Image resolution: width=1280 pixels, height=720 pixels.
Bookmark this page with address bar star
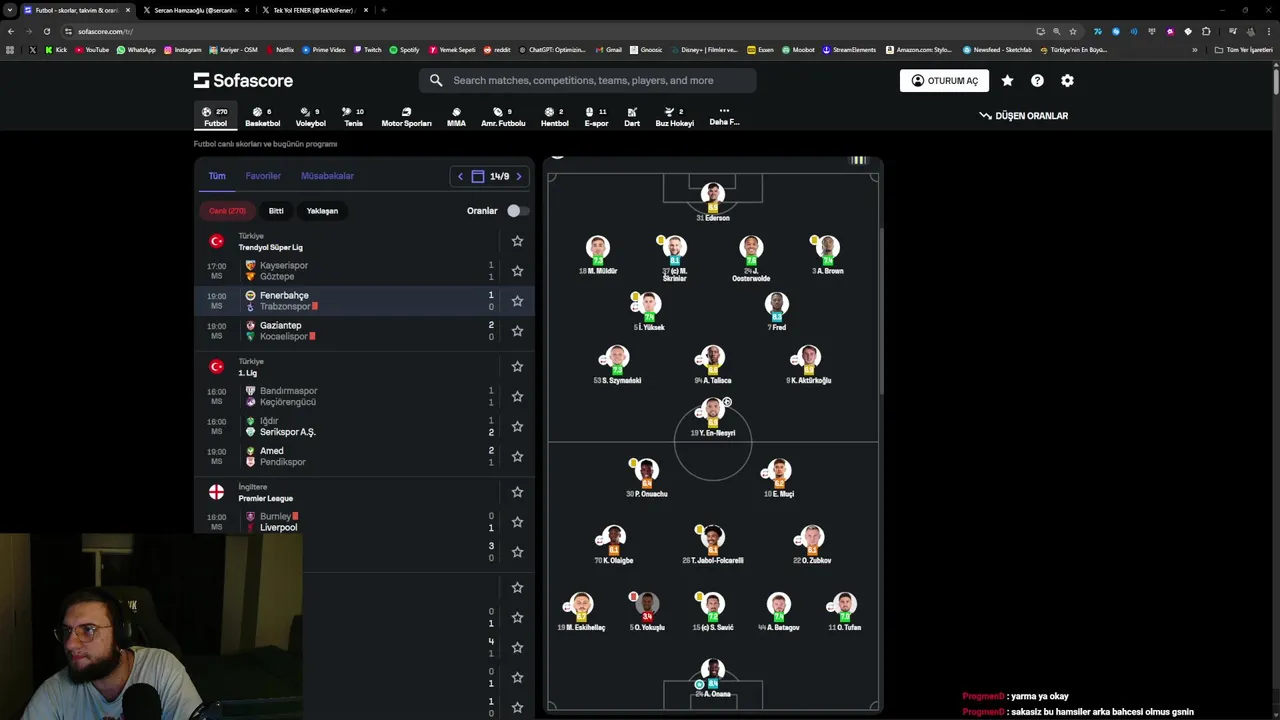pos(1073,31)
